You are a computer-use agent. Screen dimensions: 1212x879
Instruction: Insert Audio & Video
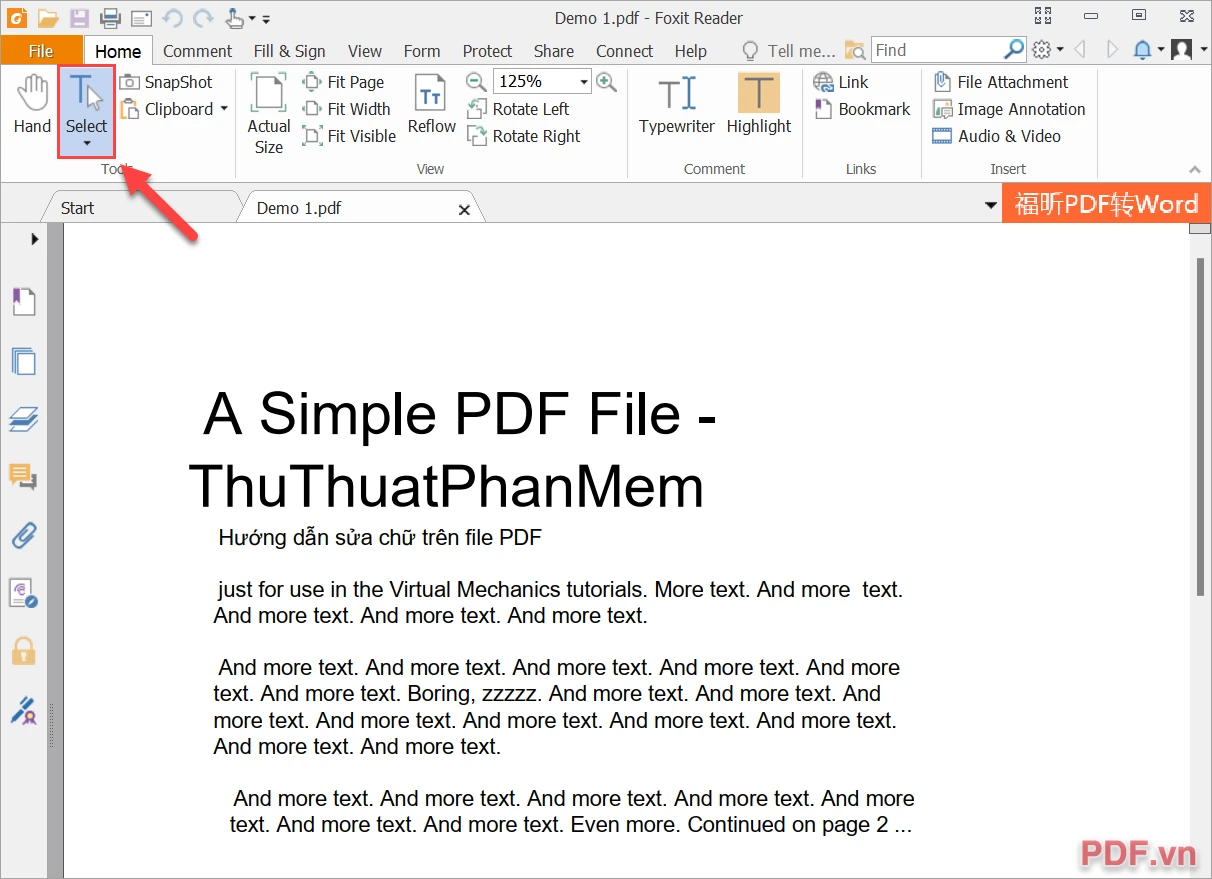(997, 136)
